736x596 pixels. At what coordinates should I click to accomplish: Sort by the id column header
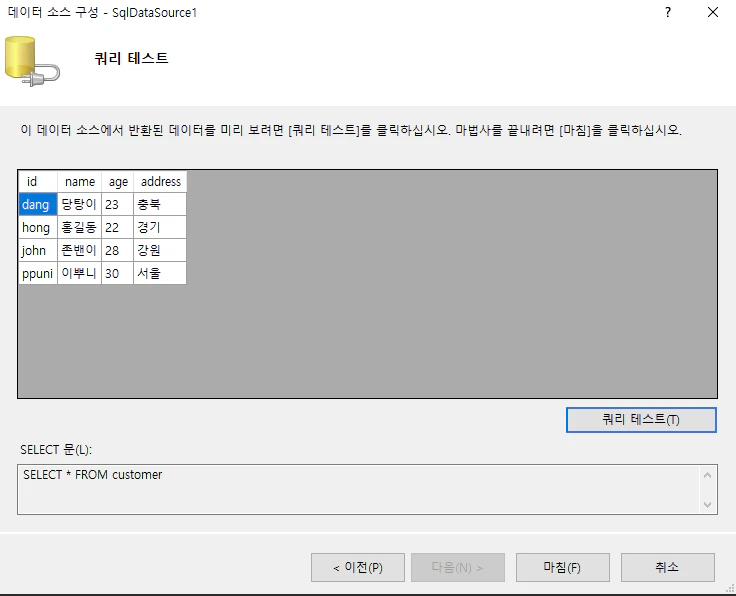pos(38,182)
